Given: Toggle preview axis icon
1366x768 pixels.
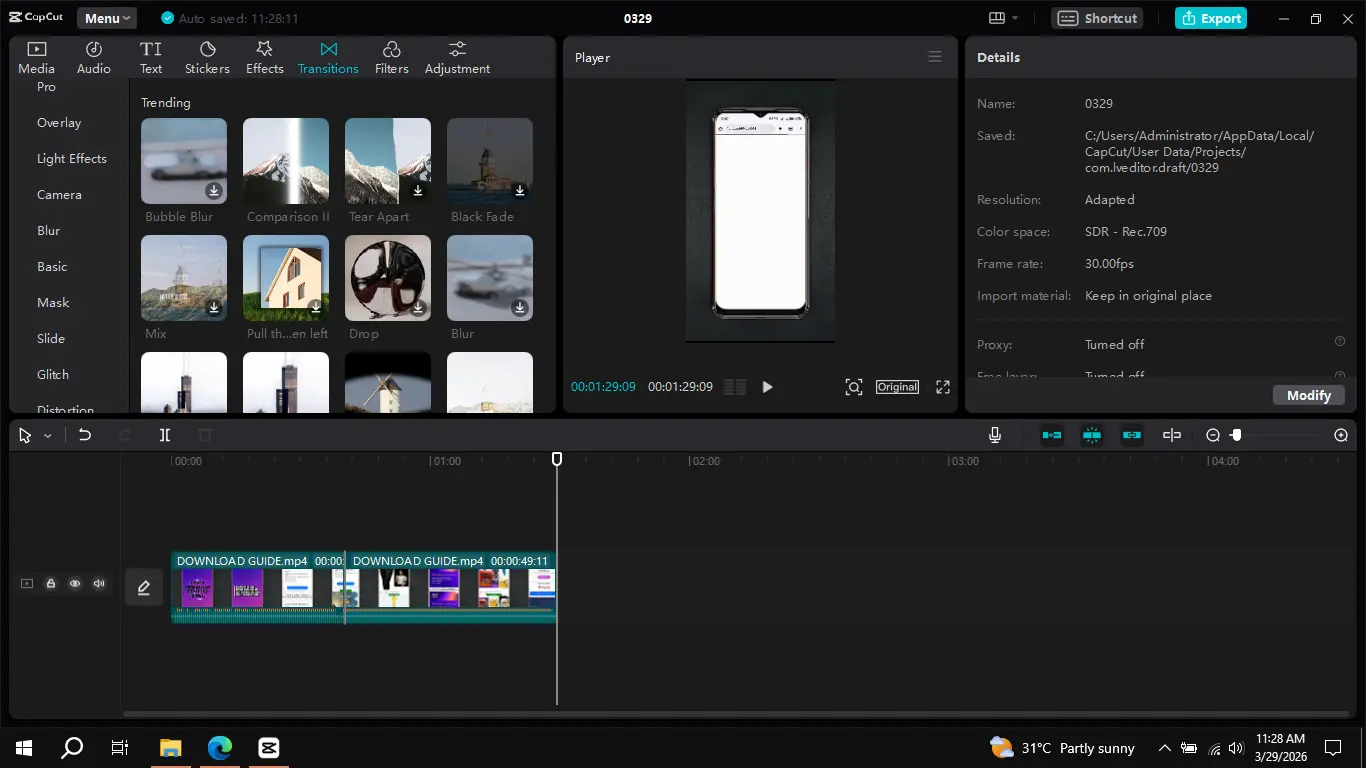Looking at the screenshot, I should click(x=1172, y=435).
